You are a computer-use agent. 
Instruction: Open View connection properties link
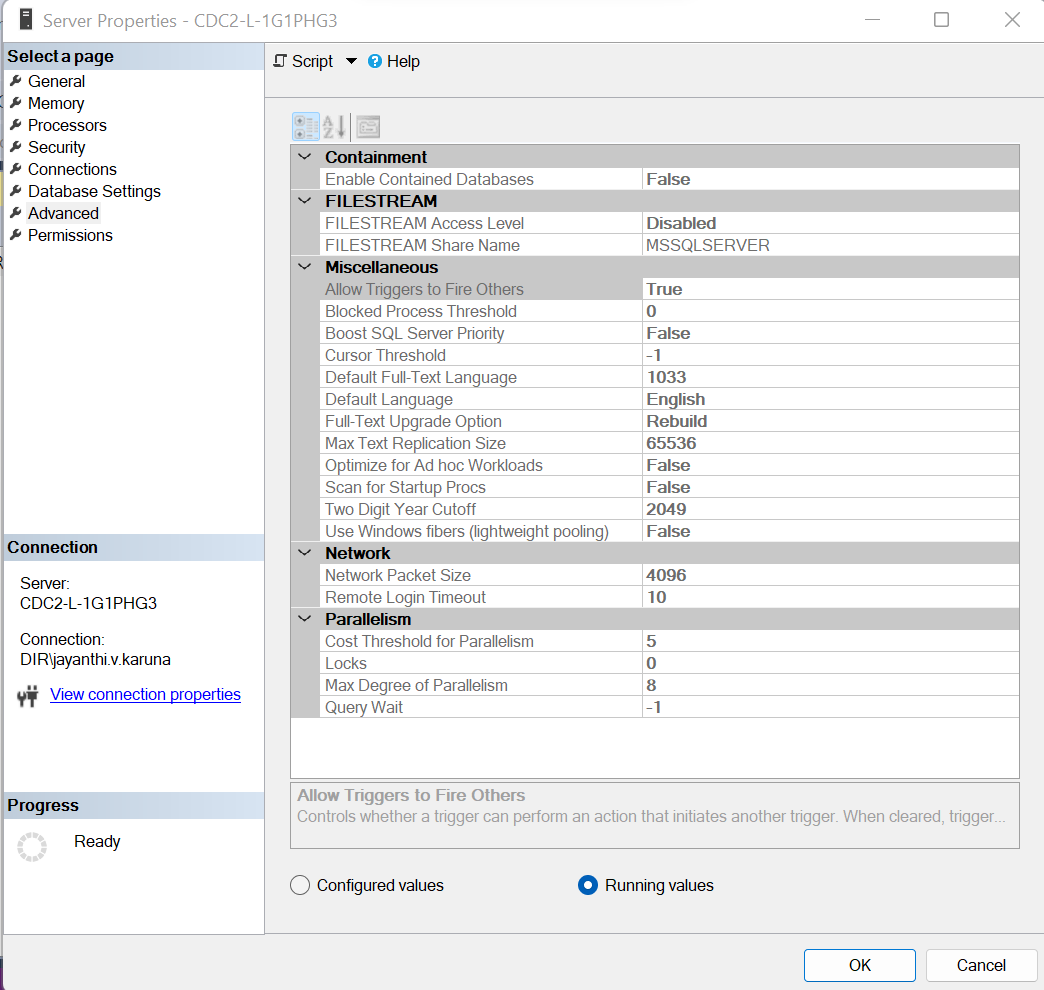click(x=145, y=694)
